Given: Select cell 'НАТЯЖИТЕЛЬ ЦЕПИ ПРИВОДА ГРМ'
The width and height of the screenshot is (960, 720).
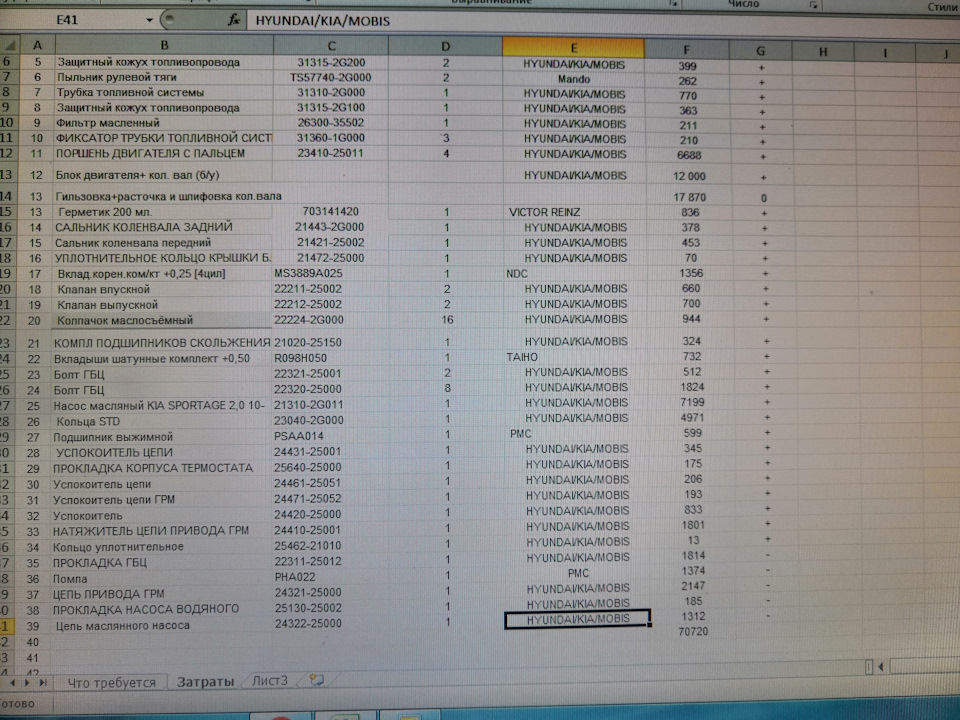Looking at the screenshot, I should [x=162, y=530].
